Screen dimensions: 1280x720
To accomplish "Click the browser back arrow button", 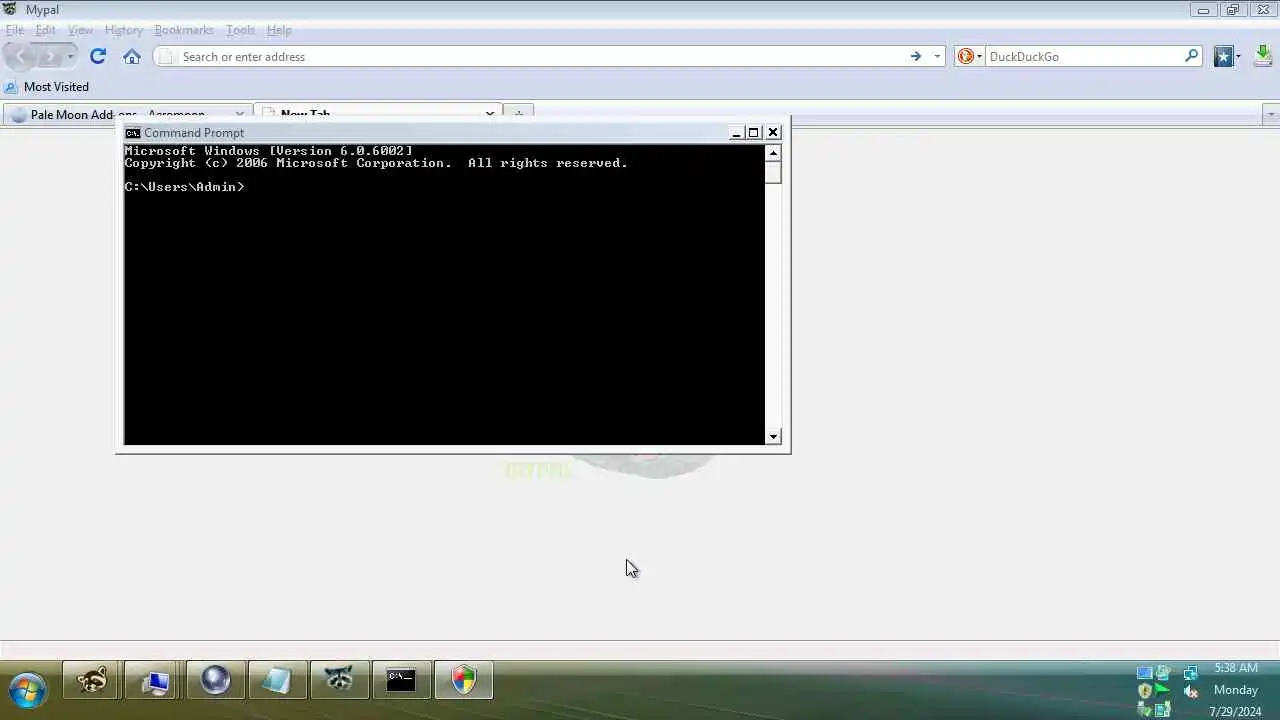I will coord(21,56).
